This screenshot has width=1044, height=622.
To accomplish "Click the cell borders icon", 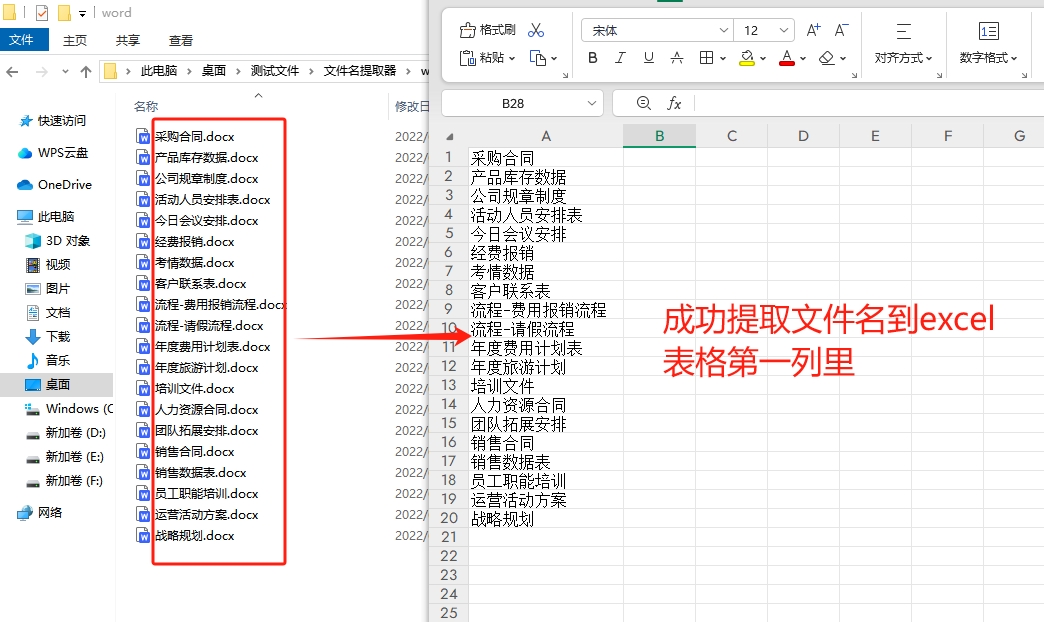I will (x=706, y=58).
